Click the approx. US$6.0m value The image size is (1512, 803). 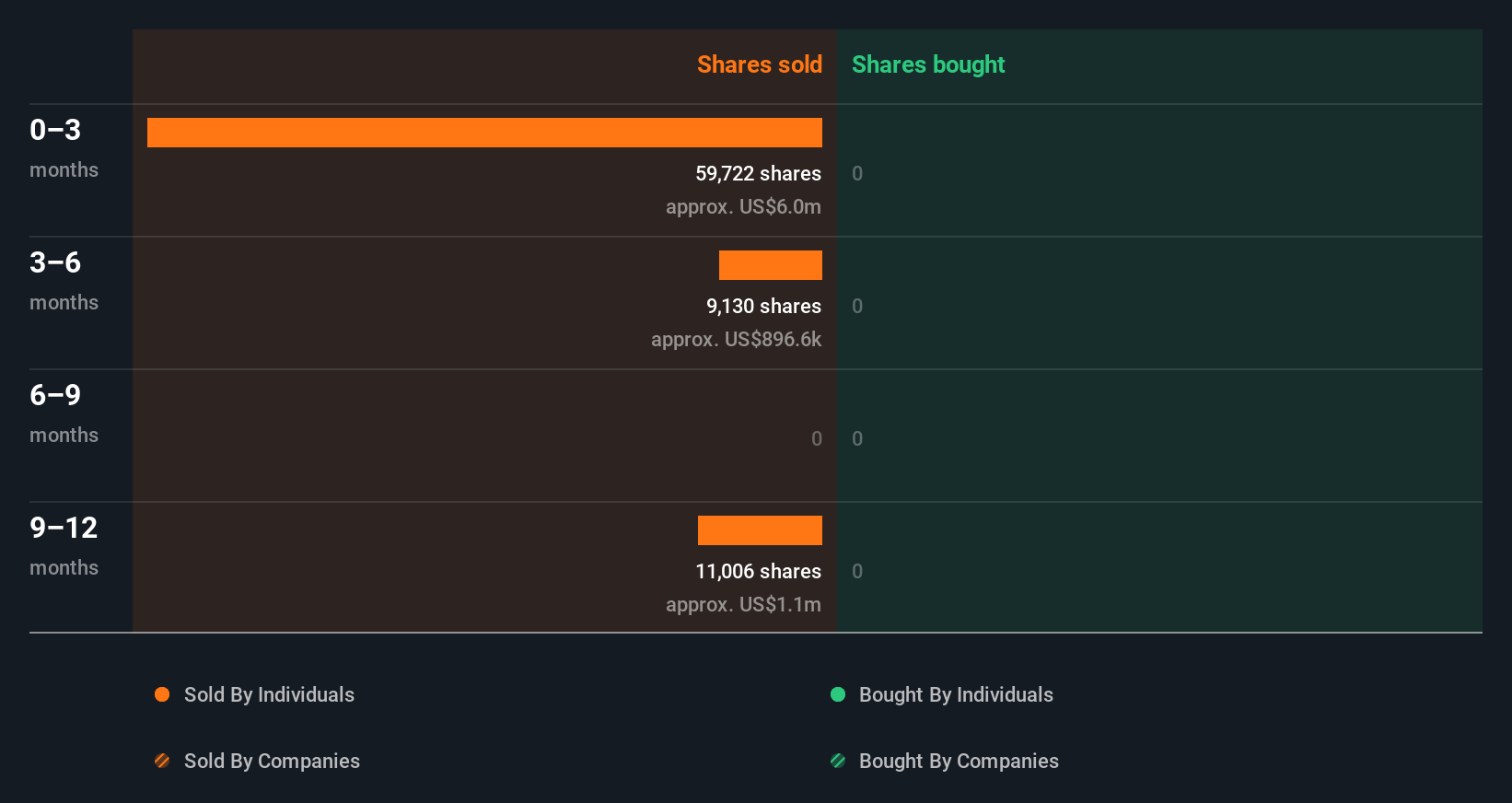tap(743, 206)
